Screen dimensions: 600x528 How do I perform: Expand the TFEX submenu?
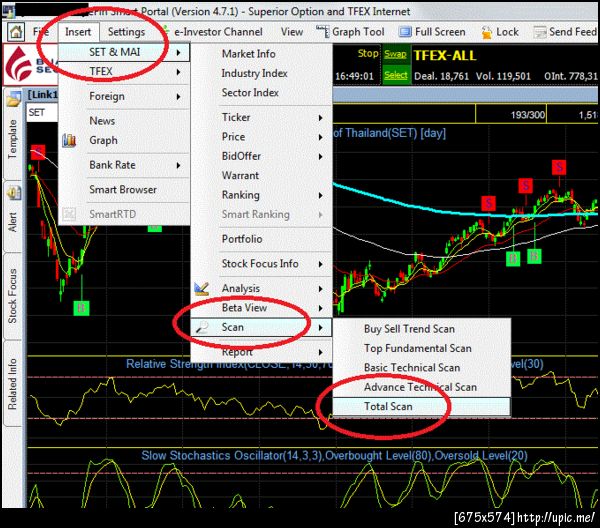coord(124,72)
